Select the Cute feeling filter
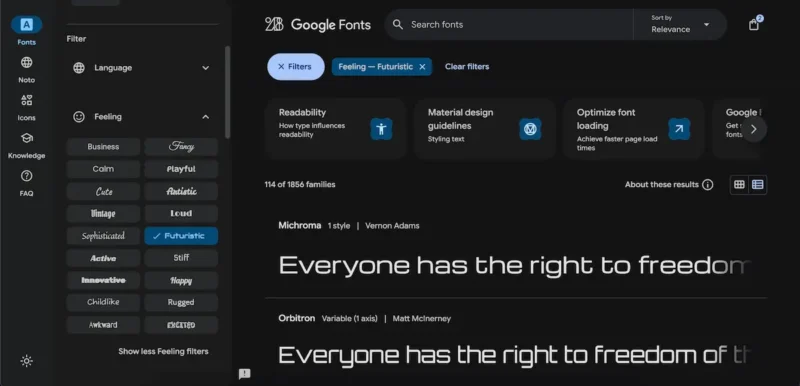 pyautogui.click(x=103, y=191)
